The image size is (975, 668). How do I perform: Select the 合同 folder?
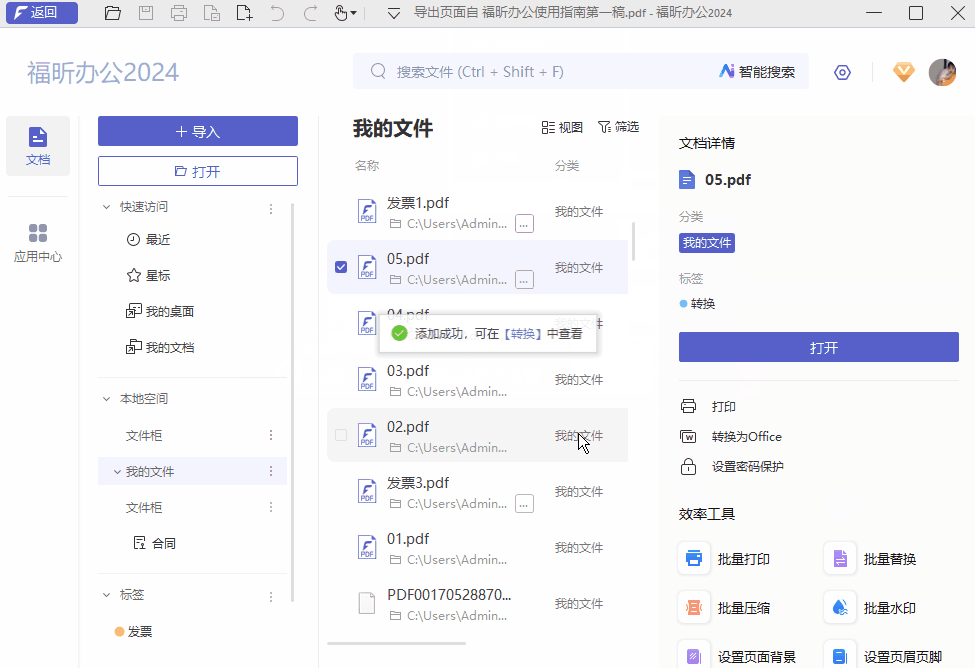click(155, 543)
